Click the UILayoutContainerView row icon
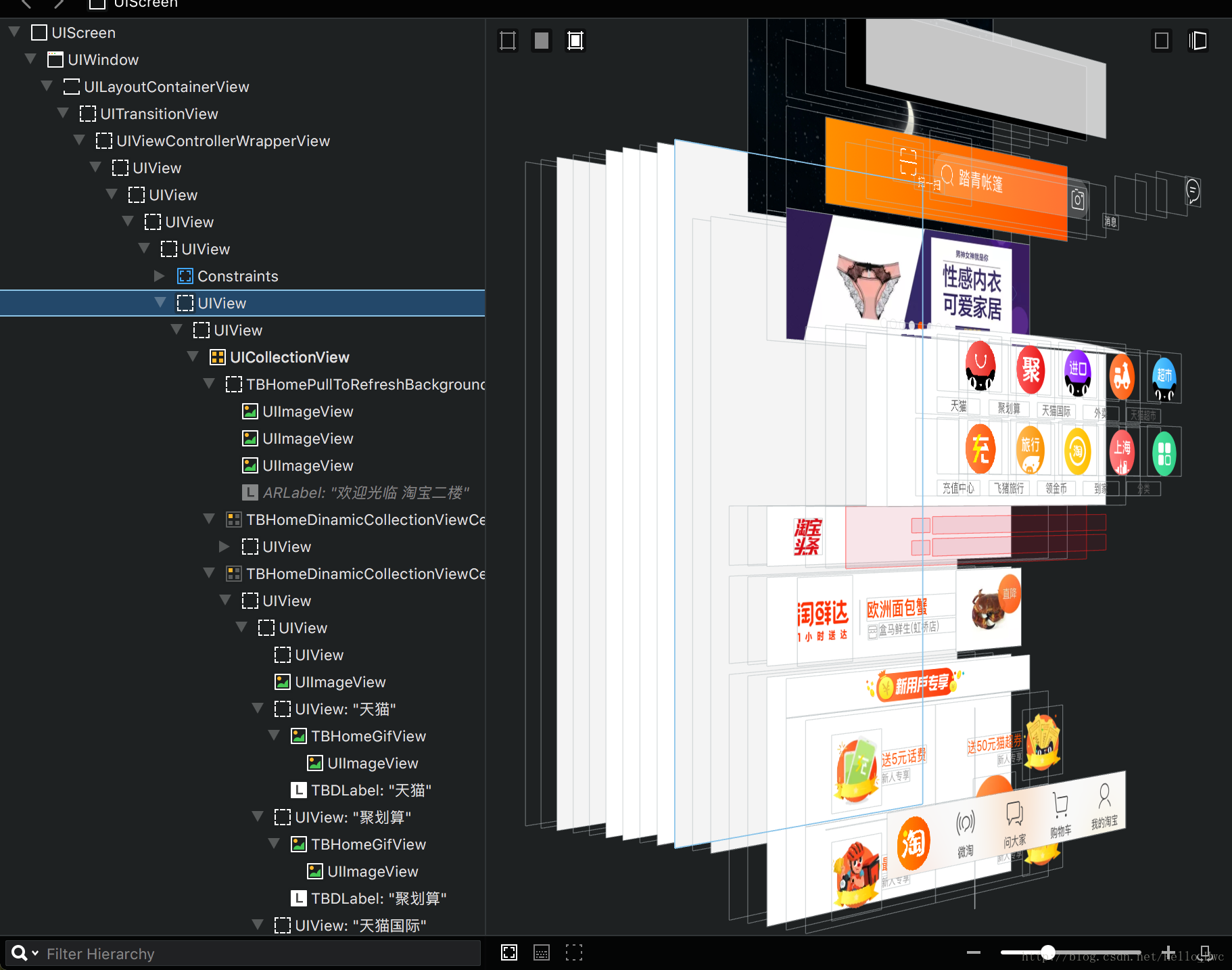The image size is (1232, 970). [72, 87]
